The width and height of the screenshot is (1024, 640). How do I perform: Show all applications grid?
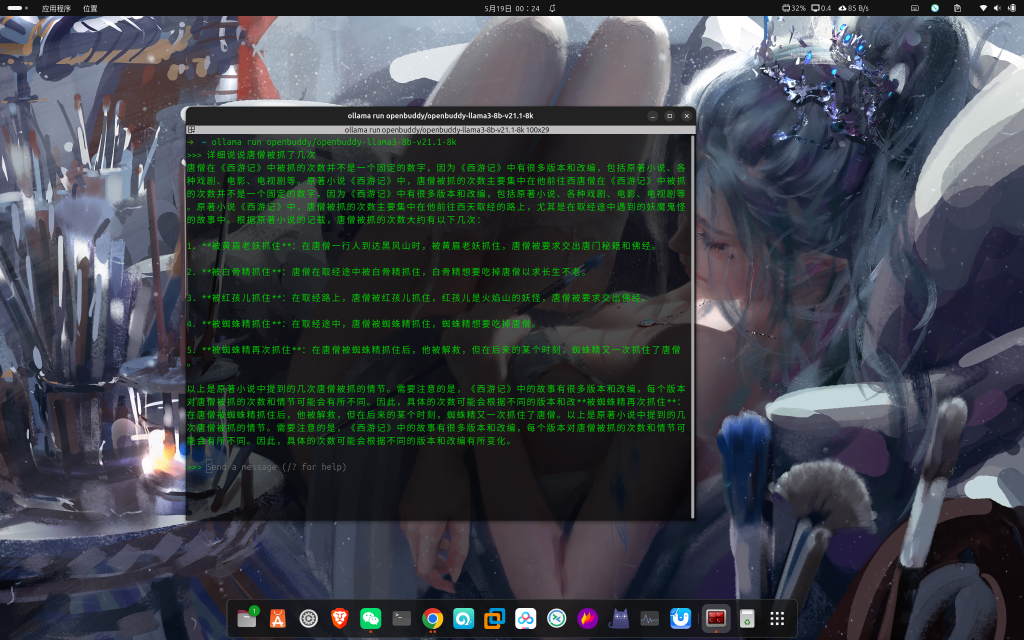tap(777, 619)
